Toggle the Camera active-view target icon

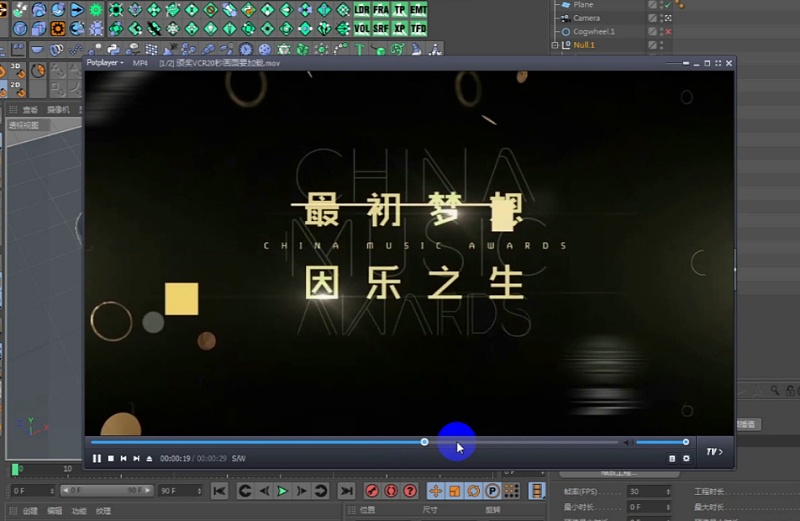tap(668, 18)
